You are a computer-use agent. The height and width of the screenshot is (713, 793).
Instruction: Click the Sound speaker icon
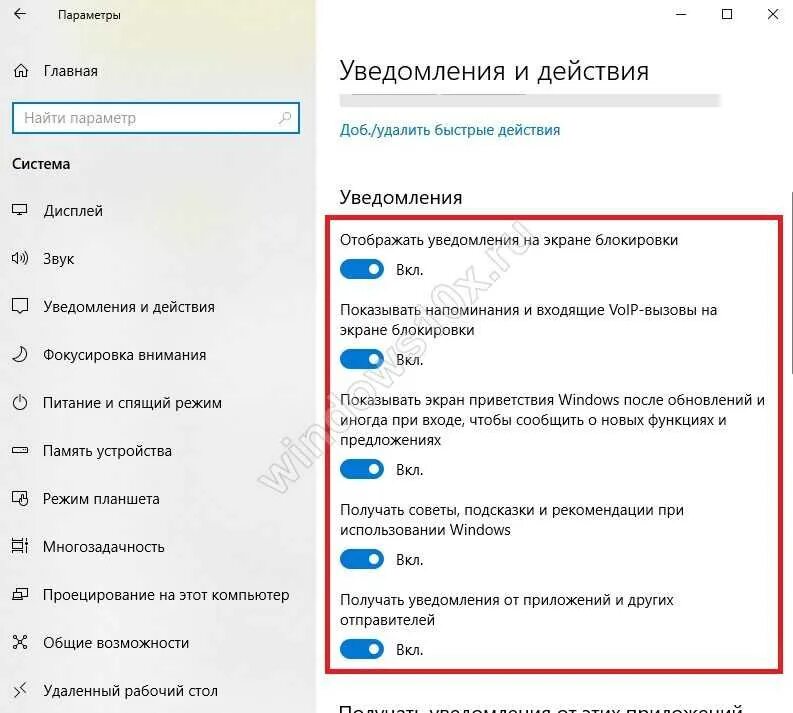click(x=20, y=258)
